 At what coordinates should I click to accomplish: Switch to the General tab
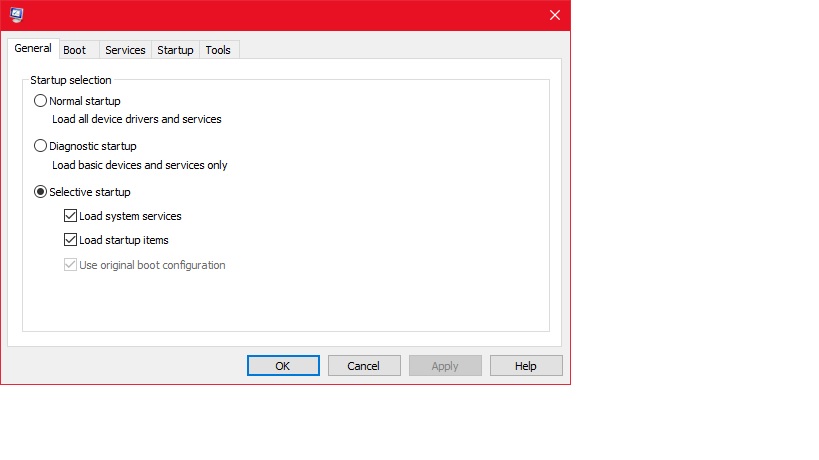pyautogui.click(x=33, y=49)
